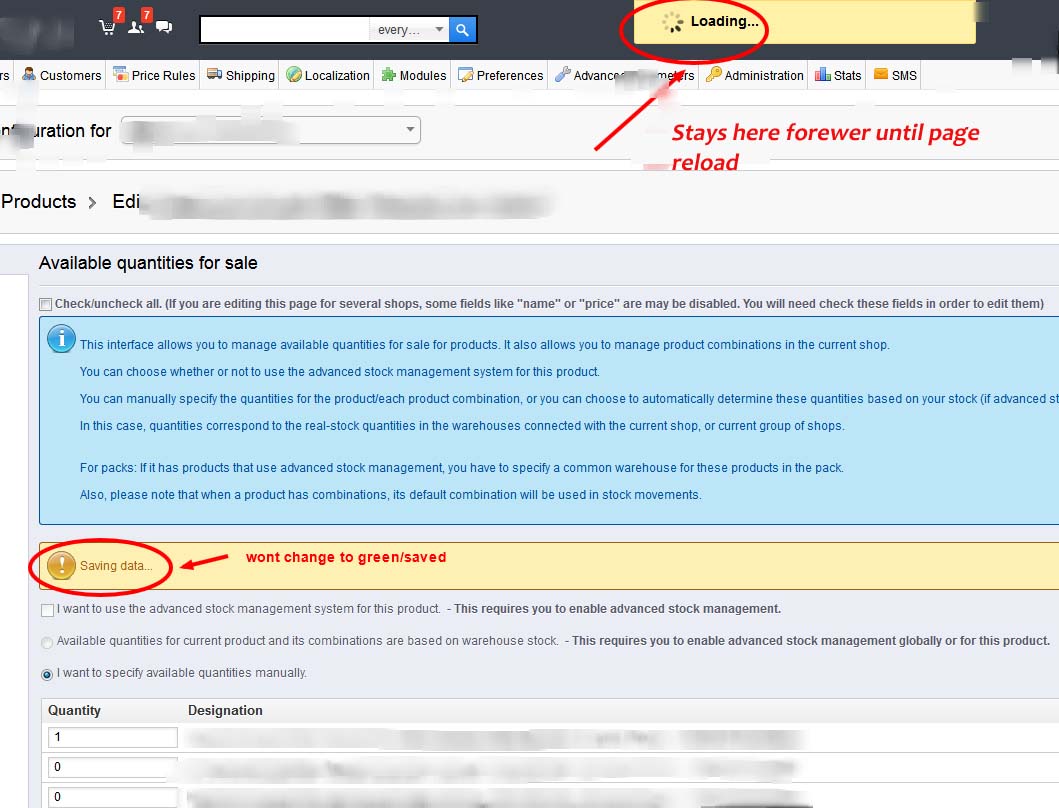The height and width of the screenshot is (808, 1059).
Task: Select quantities based on warehouse stock radio
Action: 47,642
